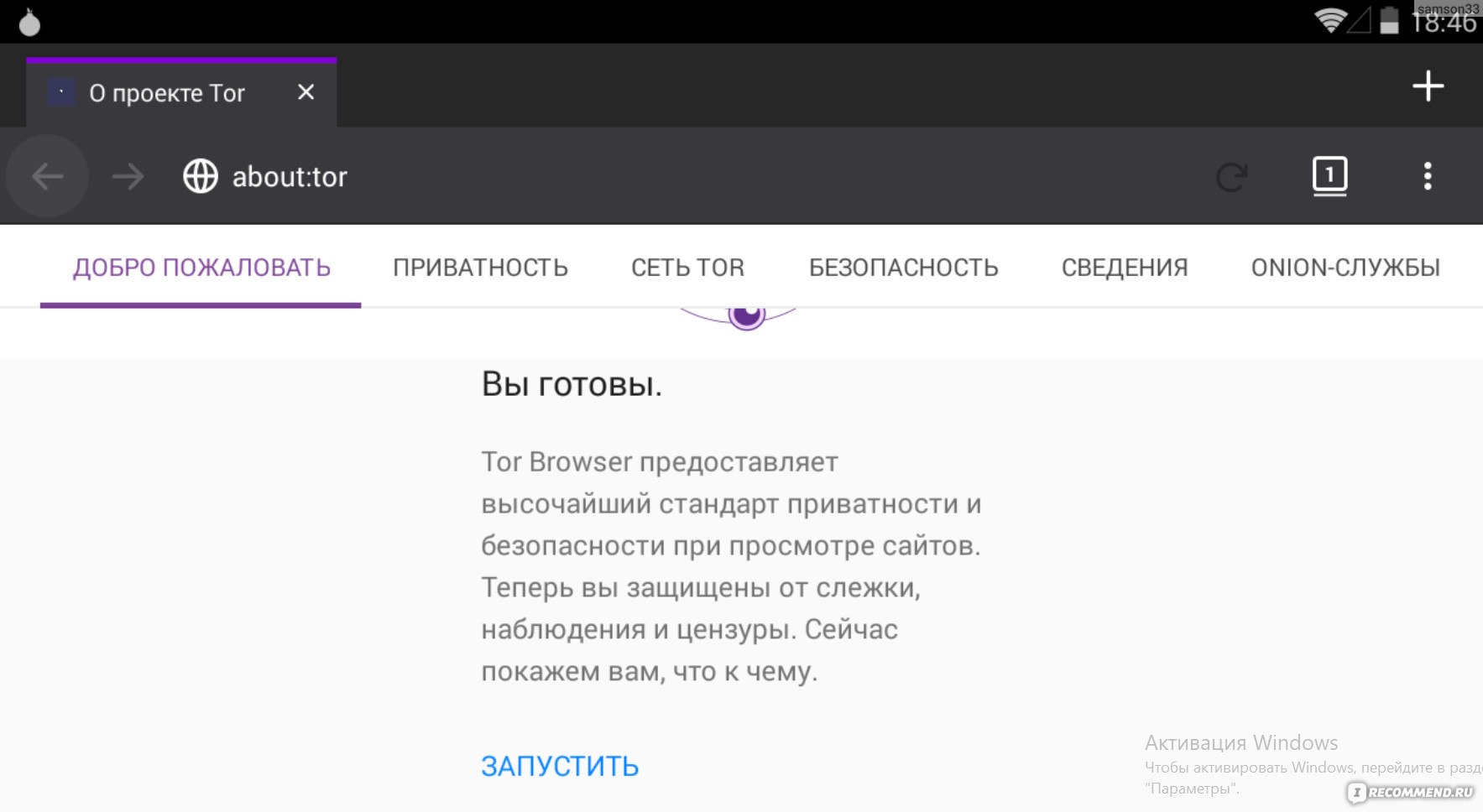Viewport: 1483px width, 812px height.
Task: Switch to the ПРИВАТНОСТЬ tab
Action: pos(480,268)
